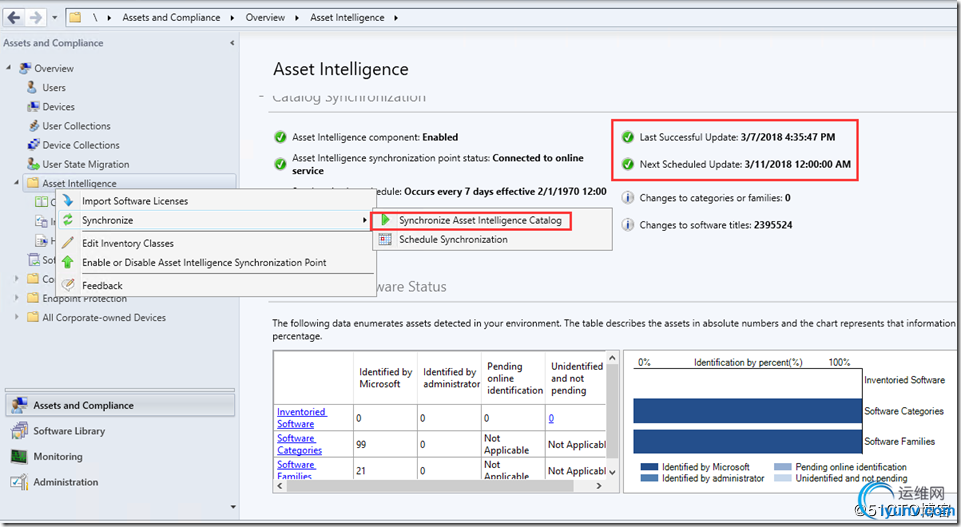The height and width of the screenshot is (527, 961).
Task: Switch to Software Library workspace
Action: coord(120,431)
